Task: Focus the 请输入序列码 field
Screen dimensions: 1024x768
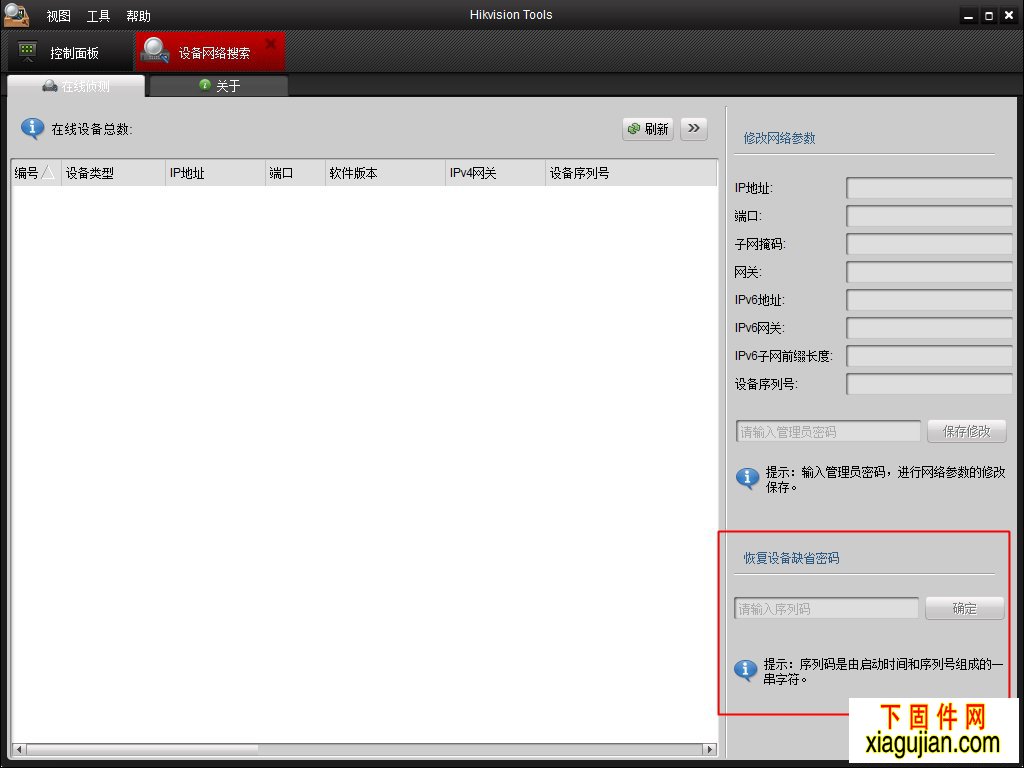Action: [x=826, y=609]
